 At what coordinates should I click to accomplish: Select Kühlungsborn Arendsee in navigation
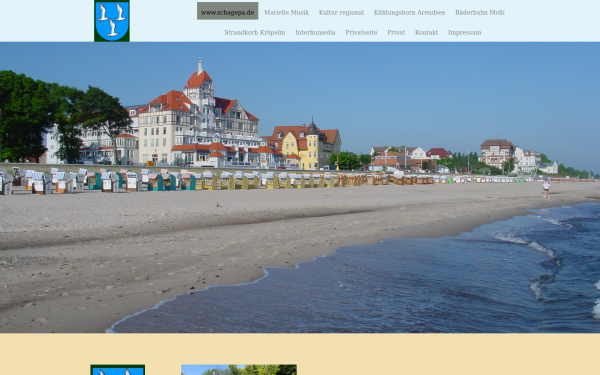click(x=409, y=13)
